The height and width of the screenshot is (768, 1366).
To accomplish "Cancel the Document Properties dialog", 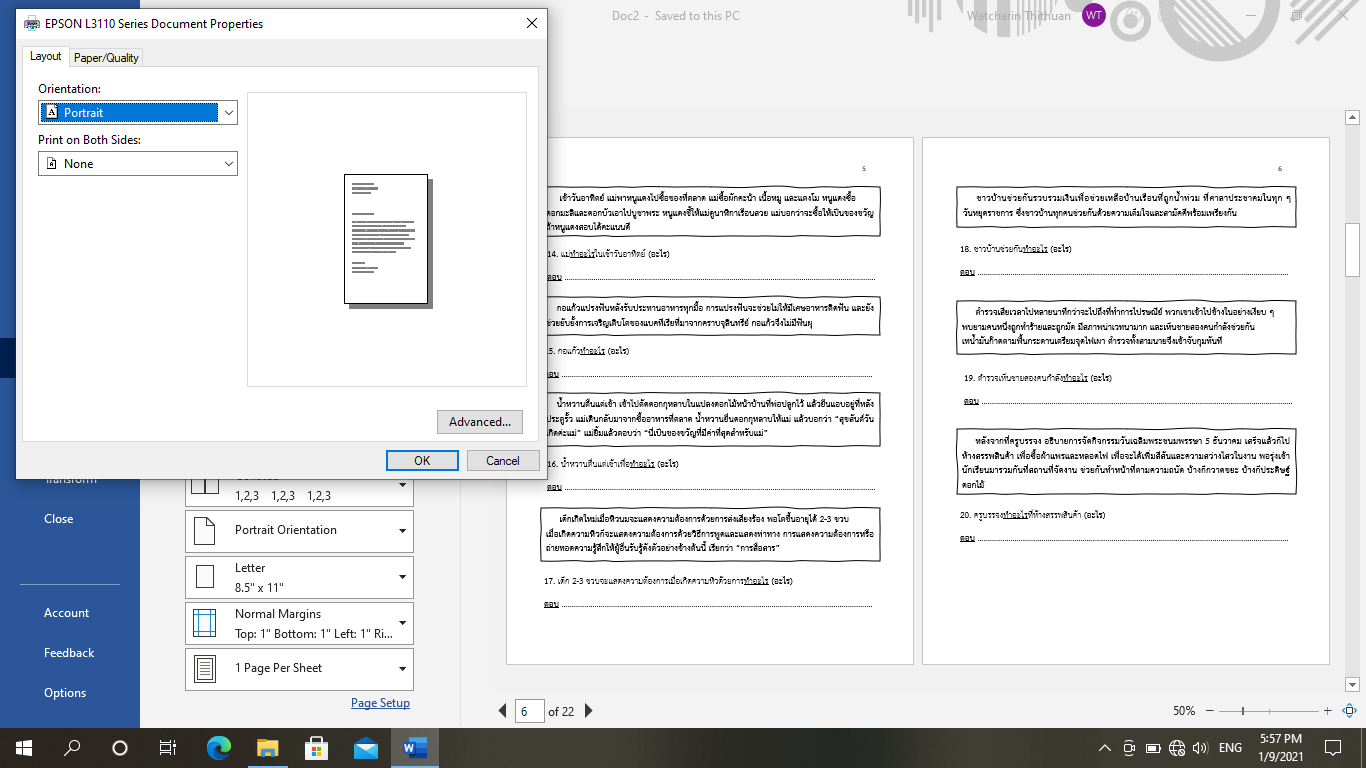I will pyautogui.click(x=503, y=461).
